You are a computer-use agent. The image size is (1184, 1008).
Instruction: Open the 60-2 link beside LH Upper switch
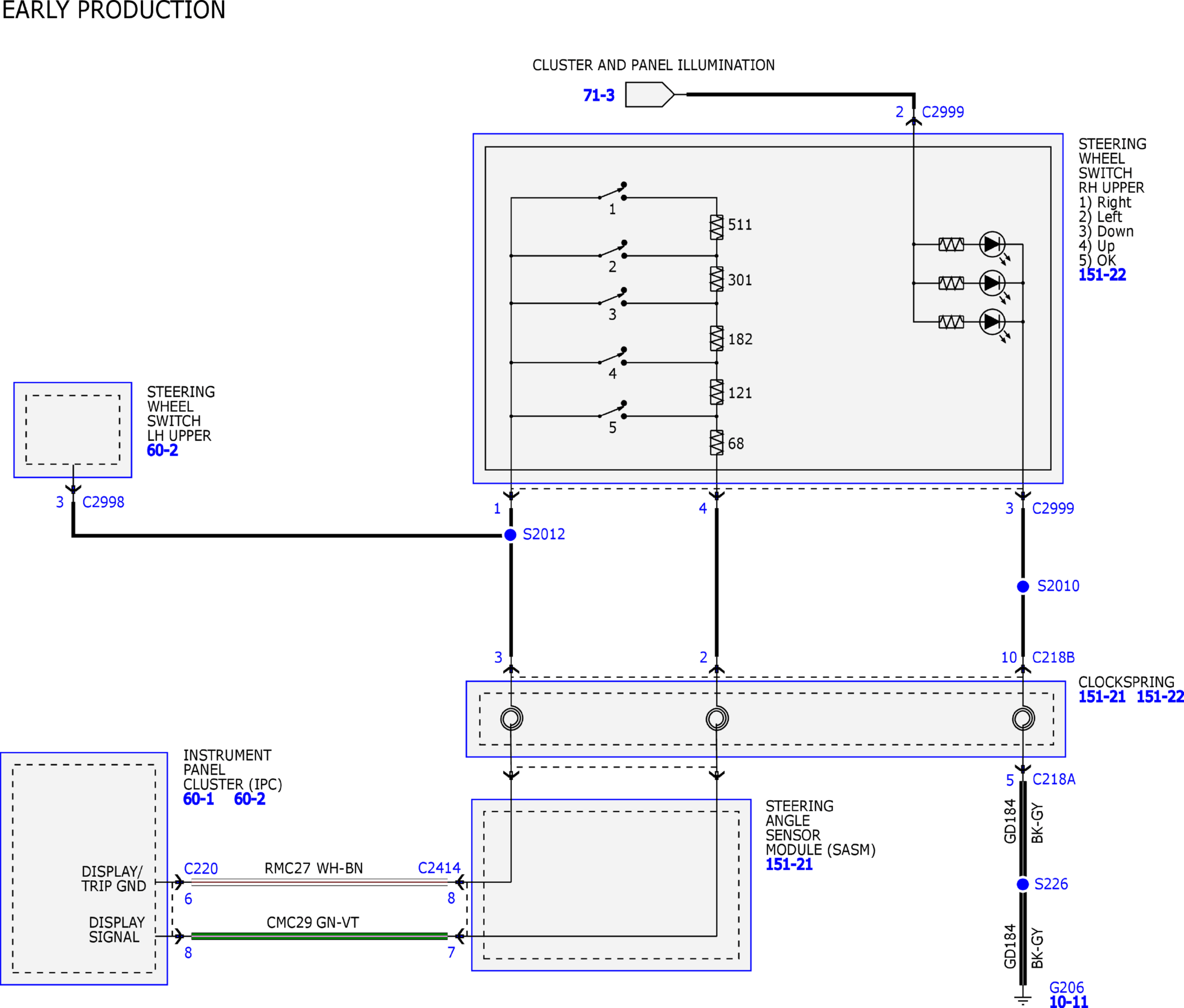coord(162,450)
